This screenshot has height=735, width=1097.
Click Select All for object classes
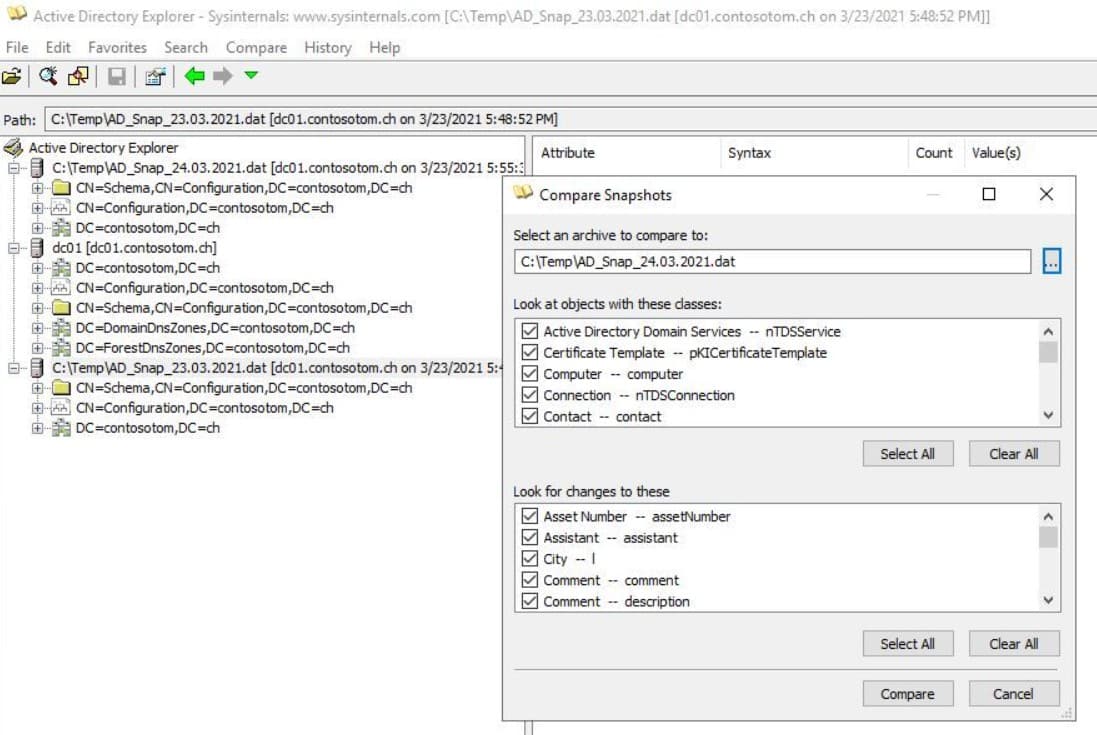[907, 454]
